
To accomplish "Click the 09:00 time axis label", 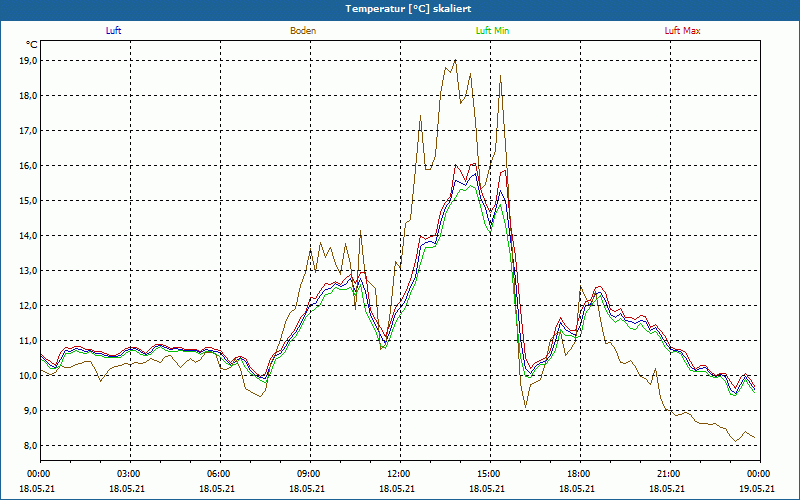I will pos(310,474).
